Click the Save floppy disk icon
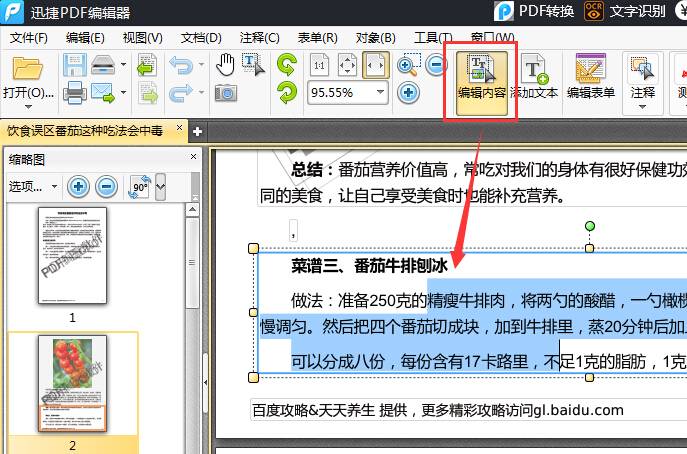The image size is (687, 454). coord(74,66)
